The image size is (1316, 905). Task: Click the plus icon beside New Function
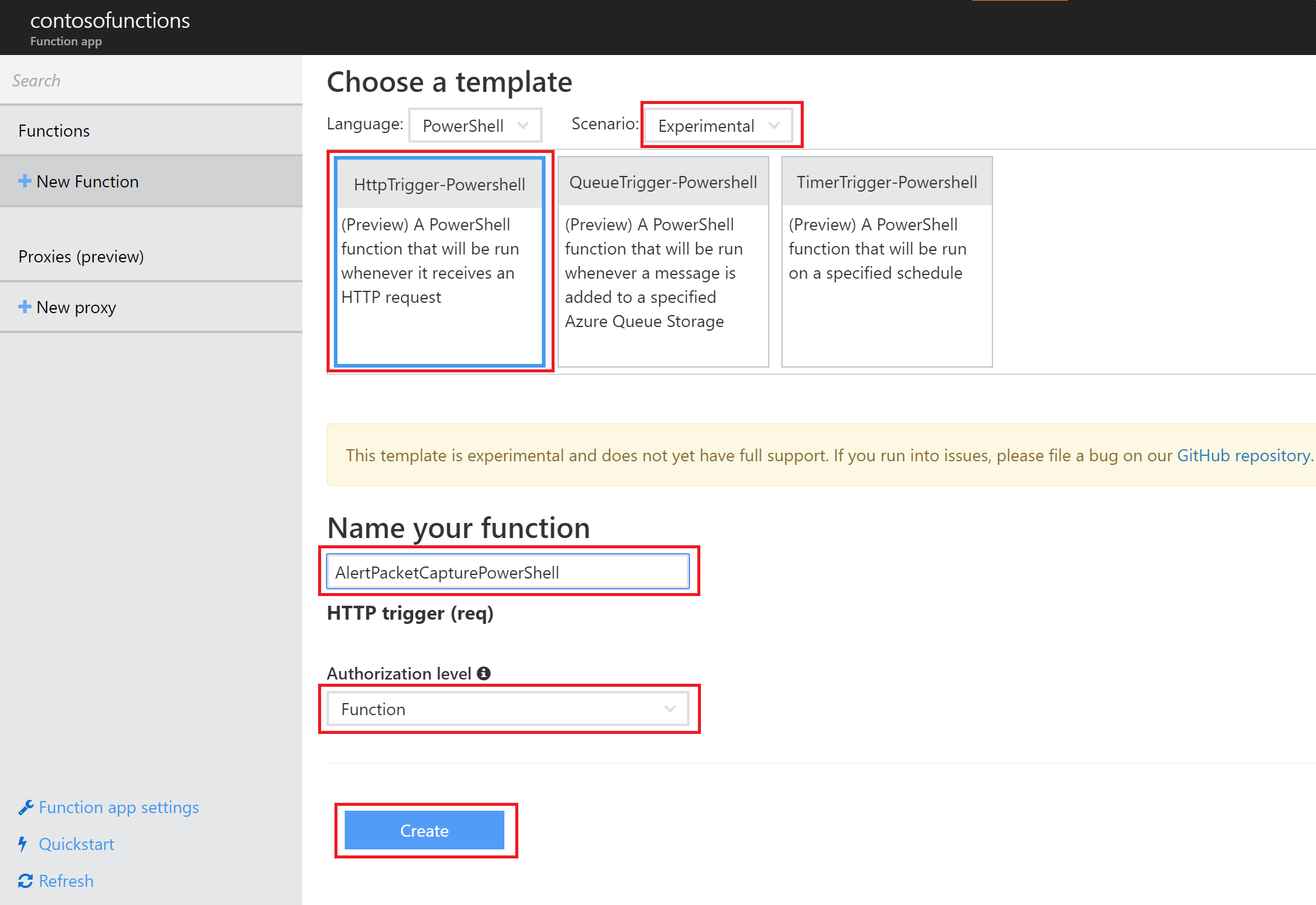(x=25, y=181)
